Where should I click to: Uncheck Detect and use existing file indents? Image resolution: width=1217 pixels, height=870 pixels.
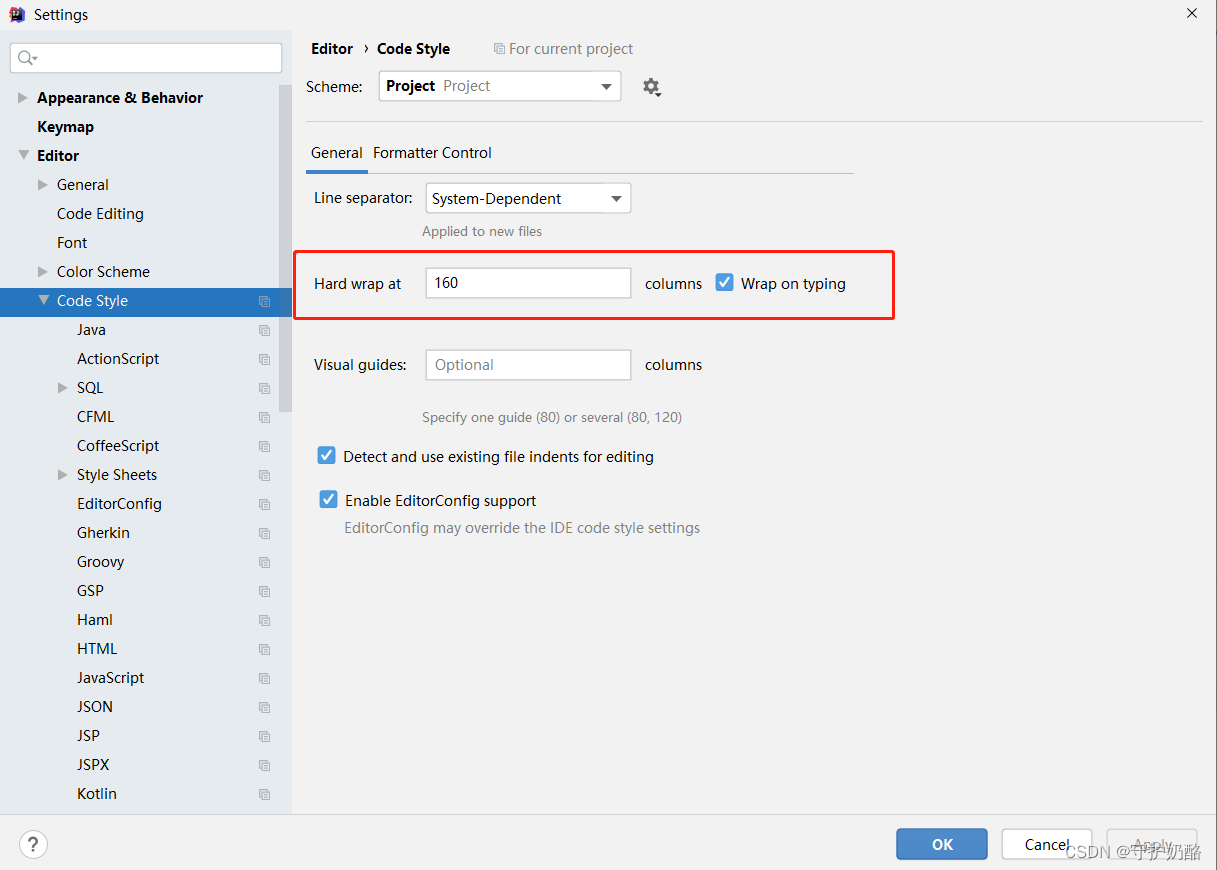[327, 456]
